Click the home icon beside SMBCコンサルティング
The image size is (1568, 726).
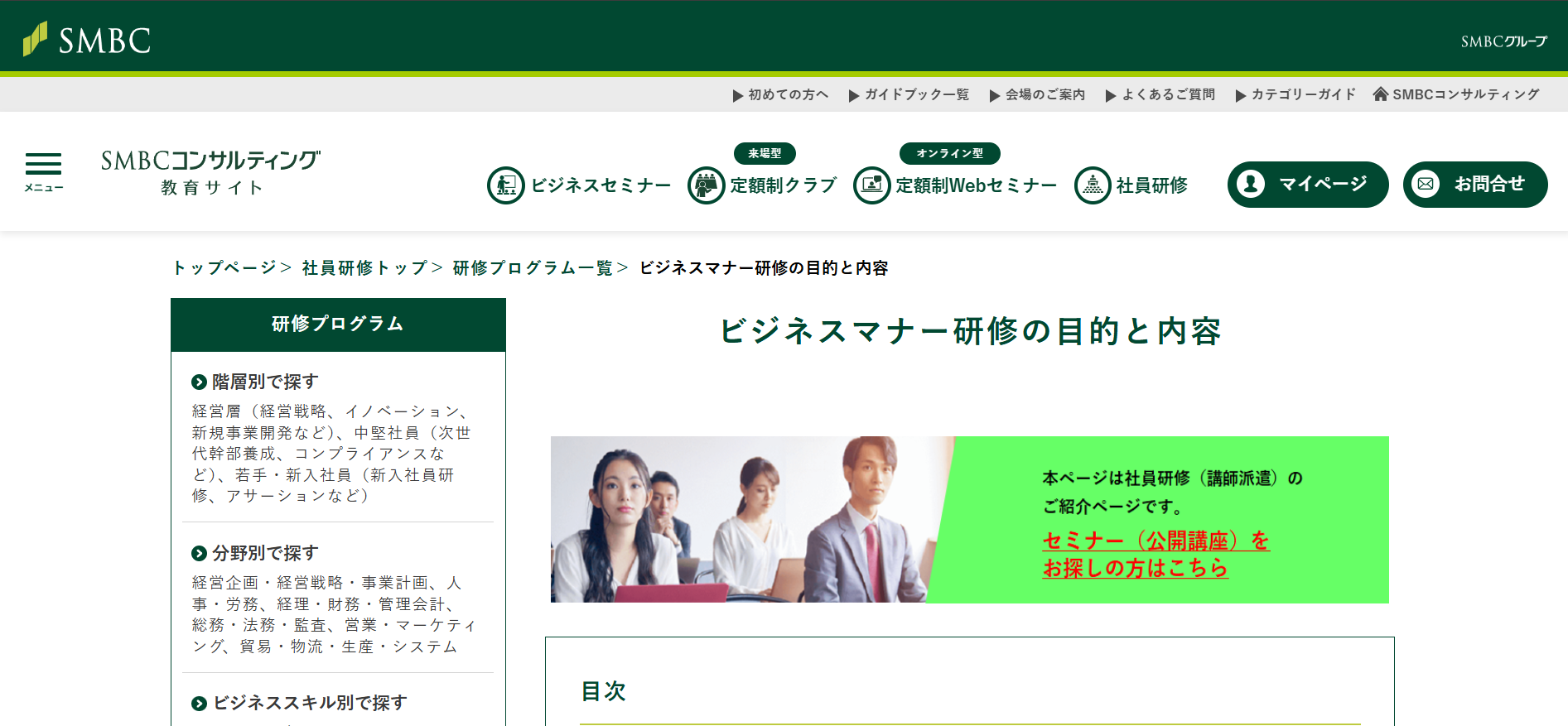1380,94
